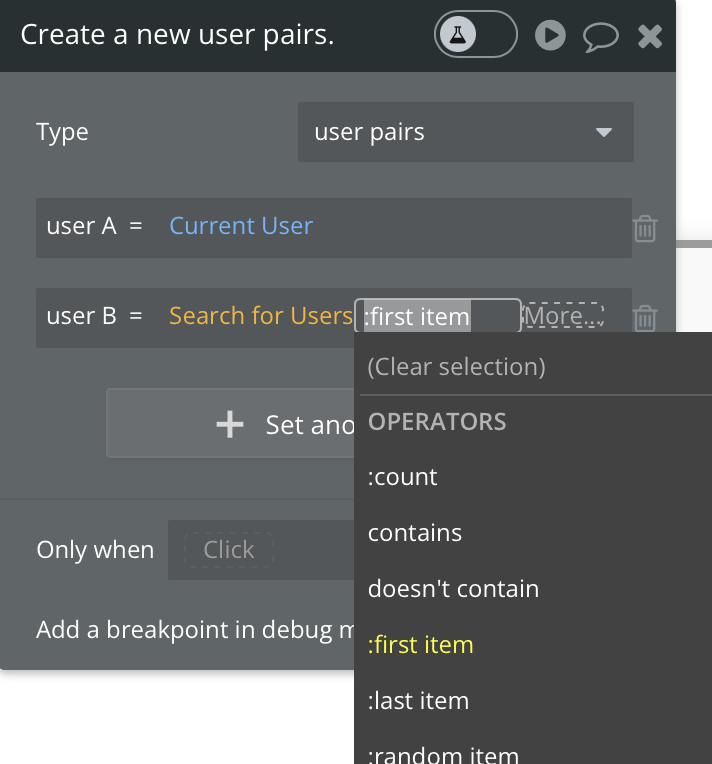Click the More... expression option
The width and height of the screenshot is (712, 764).
tap(564, 317)
